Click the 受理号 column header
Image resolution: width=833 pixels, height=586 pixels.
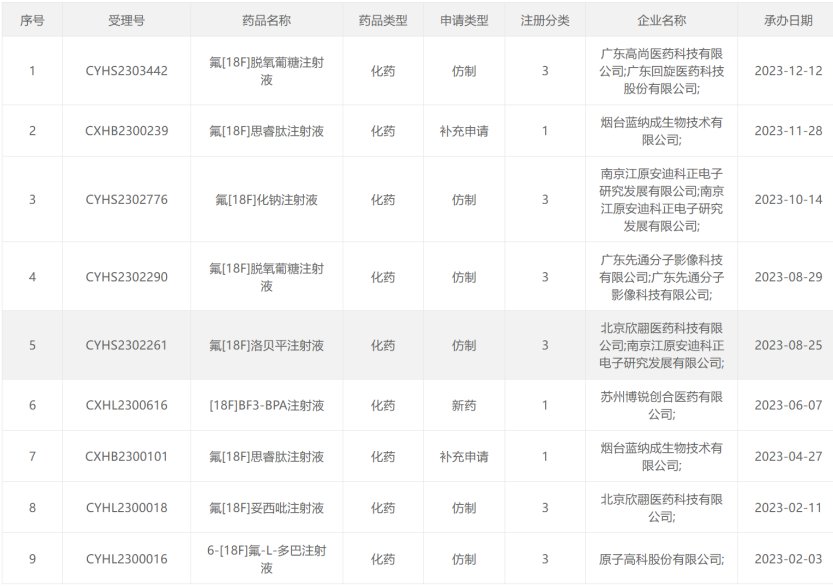126,20
